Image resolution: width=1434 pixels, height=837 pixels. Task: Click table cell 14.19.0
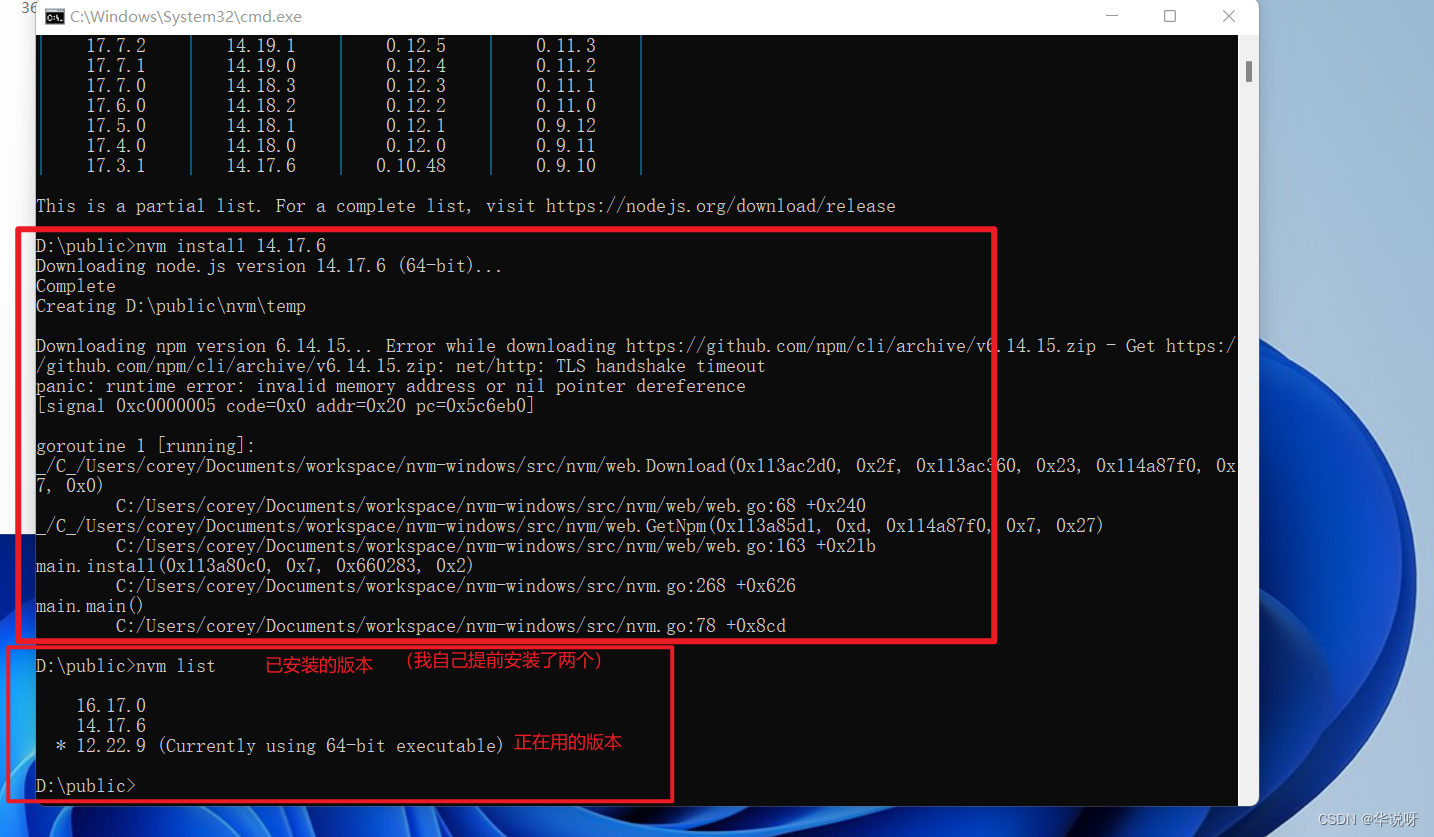(x=261, y=66)
